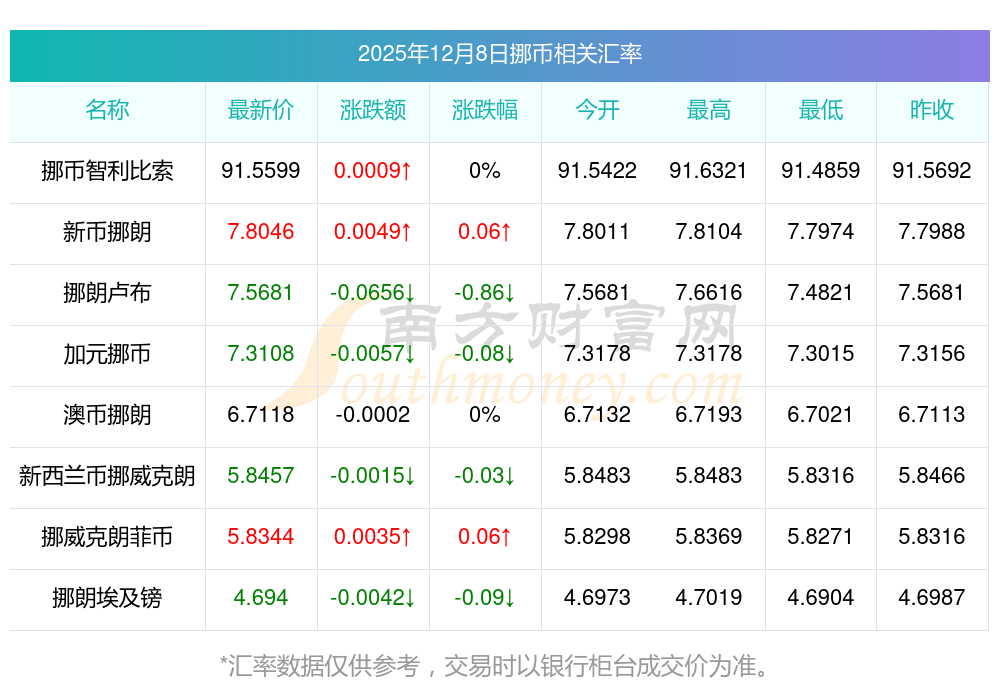The image size is (1000, 697).
Task: Select the 91.6321 highest price cell
Action: click(708, 171)
